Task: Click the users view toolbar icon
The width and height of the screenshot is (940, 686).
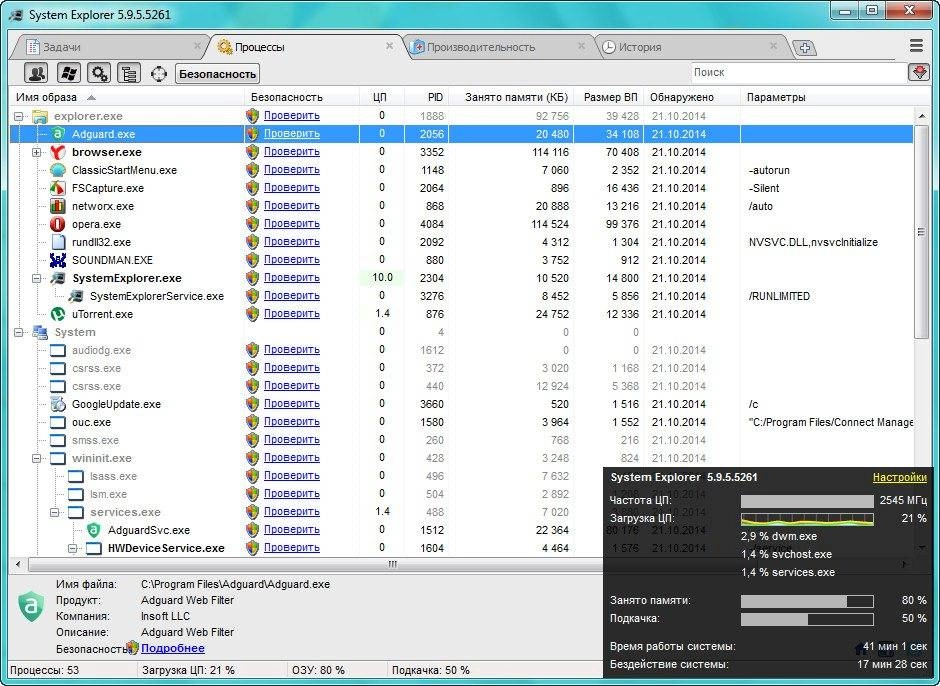Action: pos(37,74)
